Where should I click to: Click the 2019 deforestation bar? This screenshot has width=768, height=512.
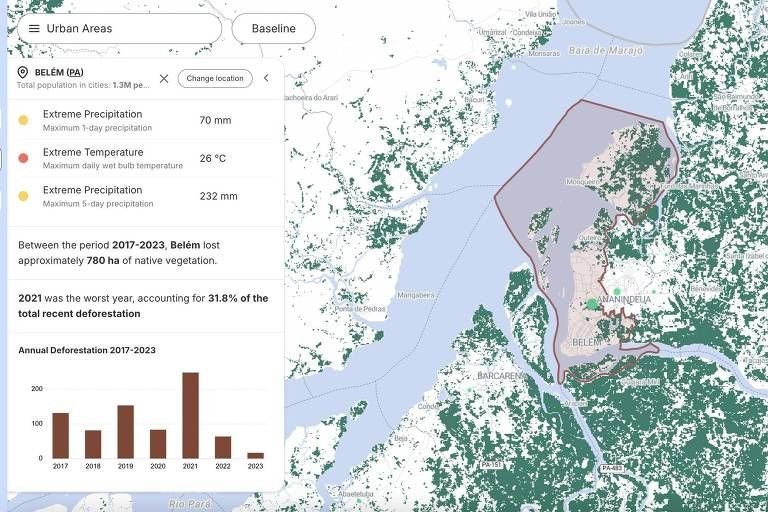pos(125,431)
